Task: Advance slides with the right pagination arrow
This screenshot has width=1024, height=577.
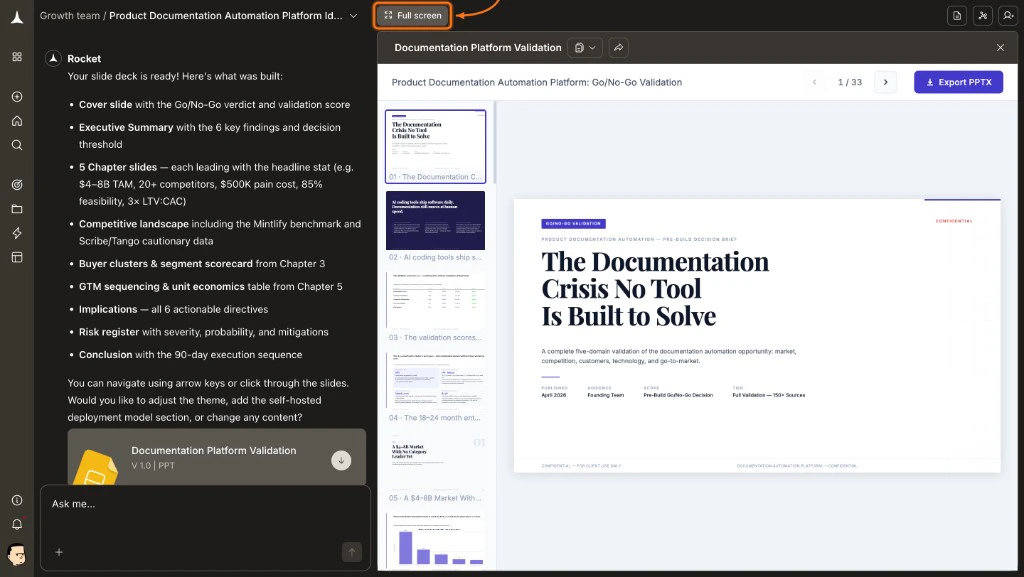Action: 885,83
